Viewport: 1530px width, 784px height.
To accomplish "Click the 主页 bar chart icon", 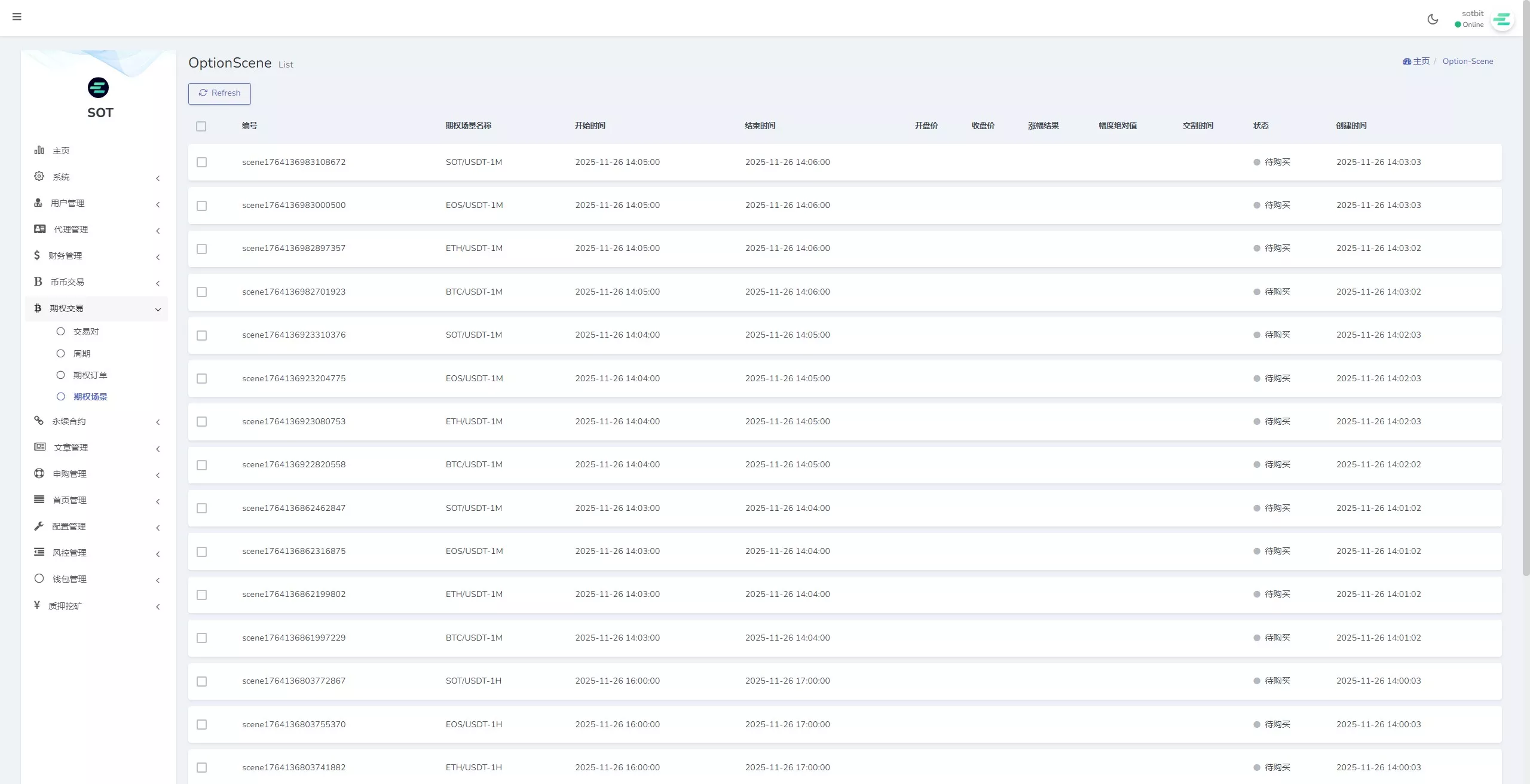I will pos(39,150).
